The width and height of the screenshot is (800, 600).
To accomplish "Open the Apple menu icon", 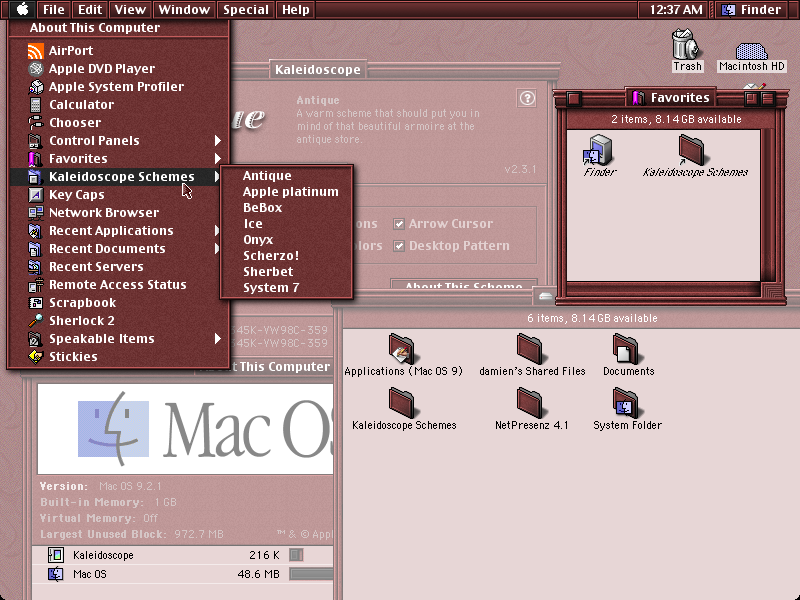I will (x=22, y=9).
